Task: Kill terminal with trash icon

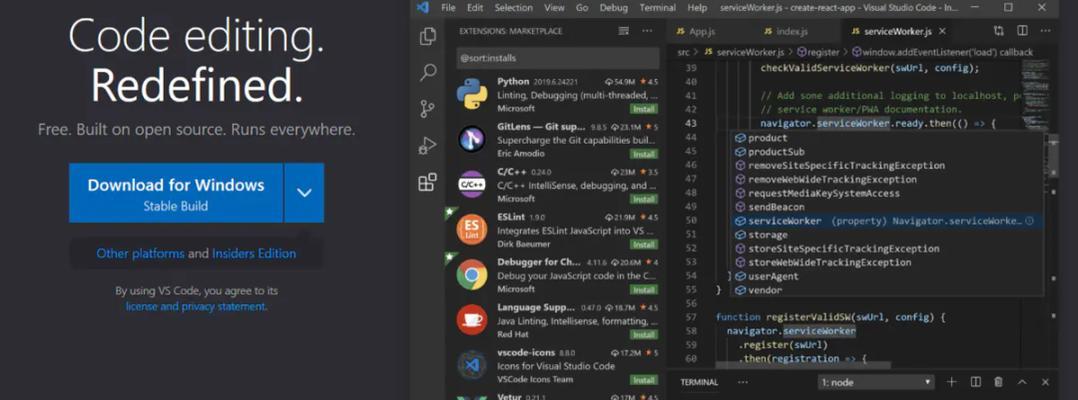Action: click(x=998, y=382)
